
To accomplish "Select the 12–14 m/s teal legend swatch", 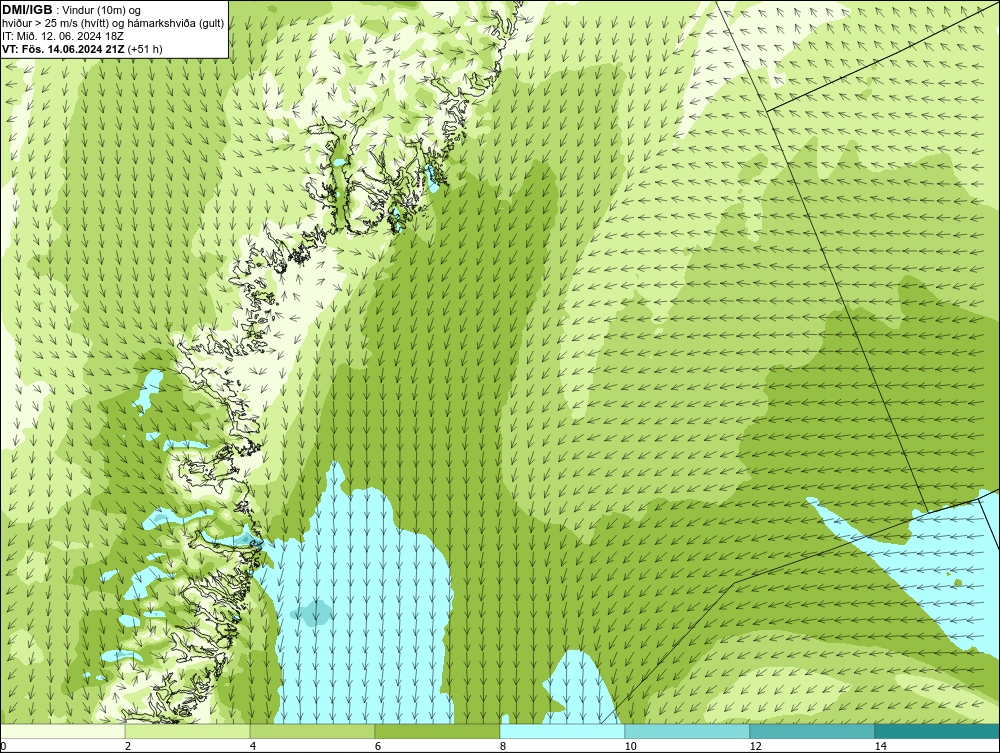I will tap(812, 731).
